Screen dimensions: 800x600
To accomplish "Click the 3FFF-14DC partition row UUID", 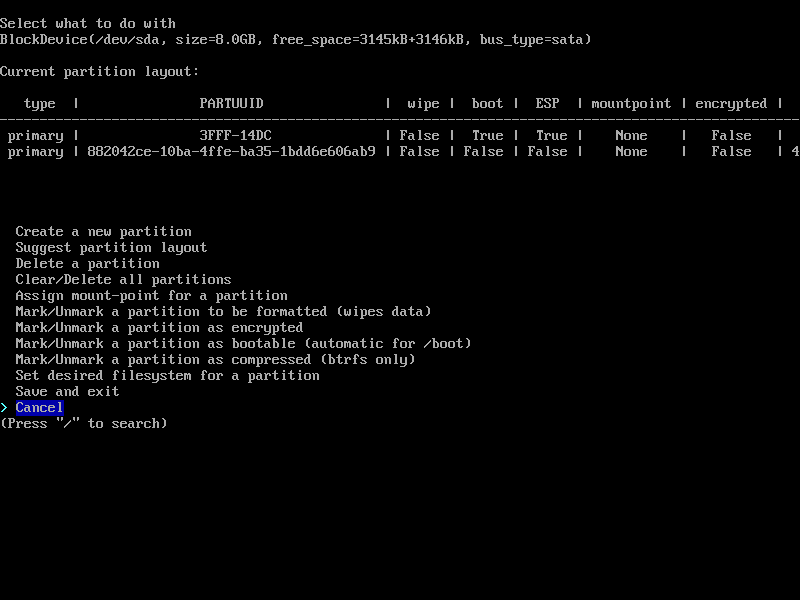I will coord(235,136).
